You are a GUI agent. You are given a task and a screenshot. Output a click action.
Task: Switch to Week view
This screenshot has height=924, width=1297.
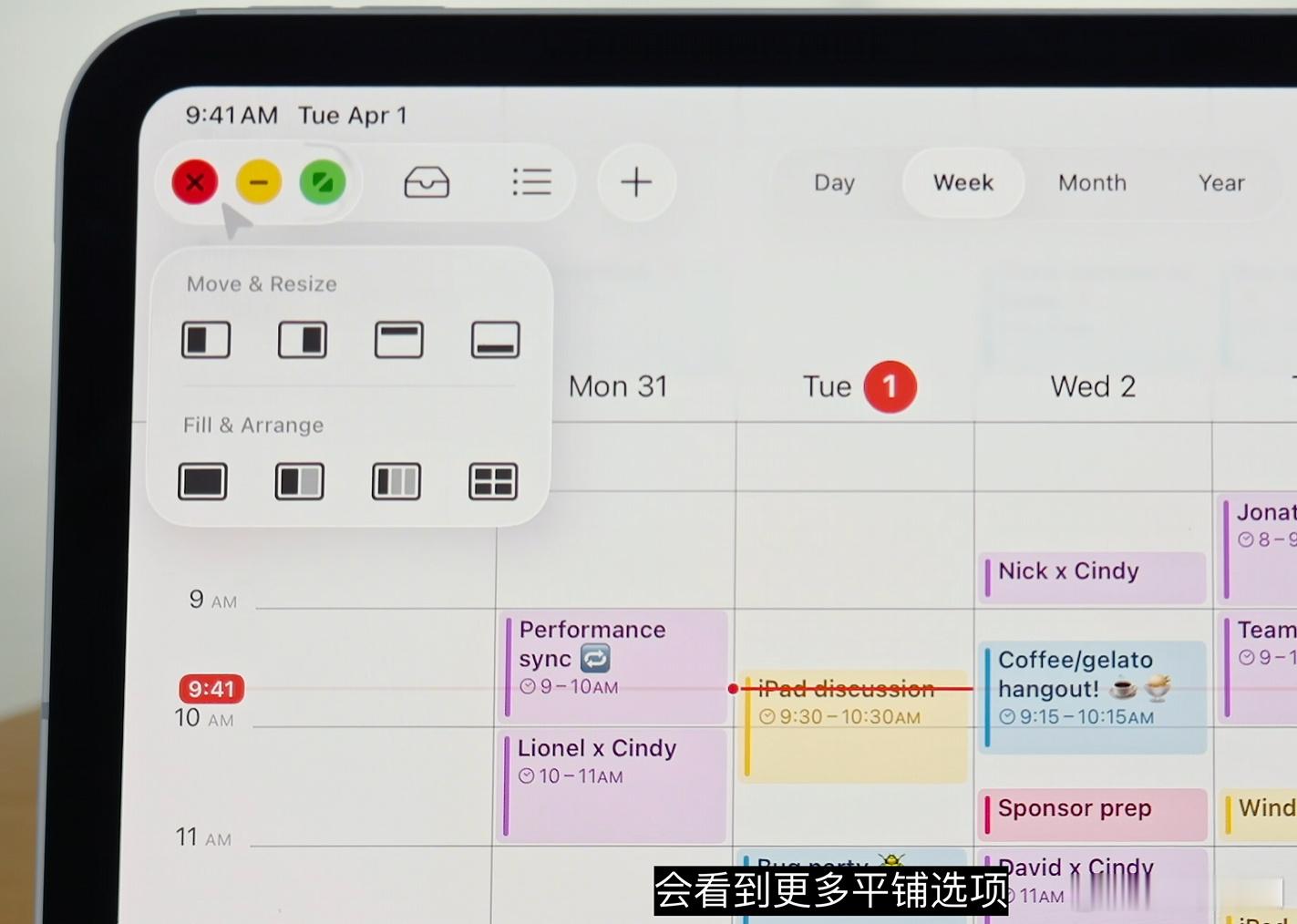[963, 183]
